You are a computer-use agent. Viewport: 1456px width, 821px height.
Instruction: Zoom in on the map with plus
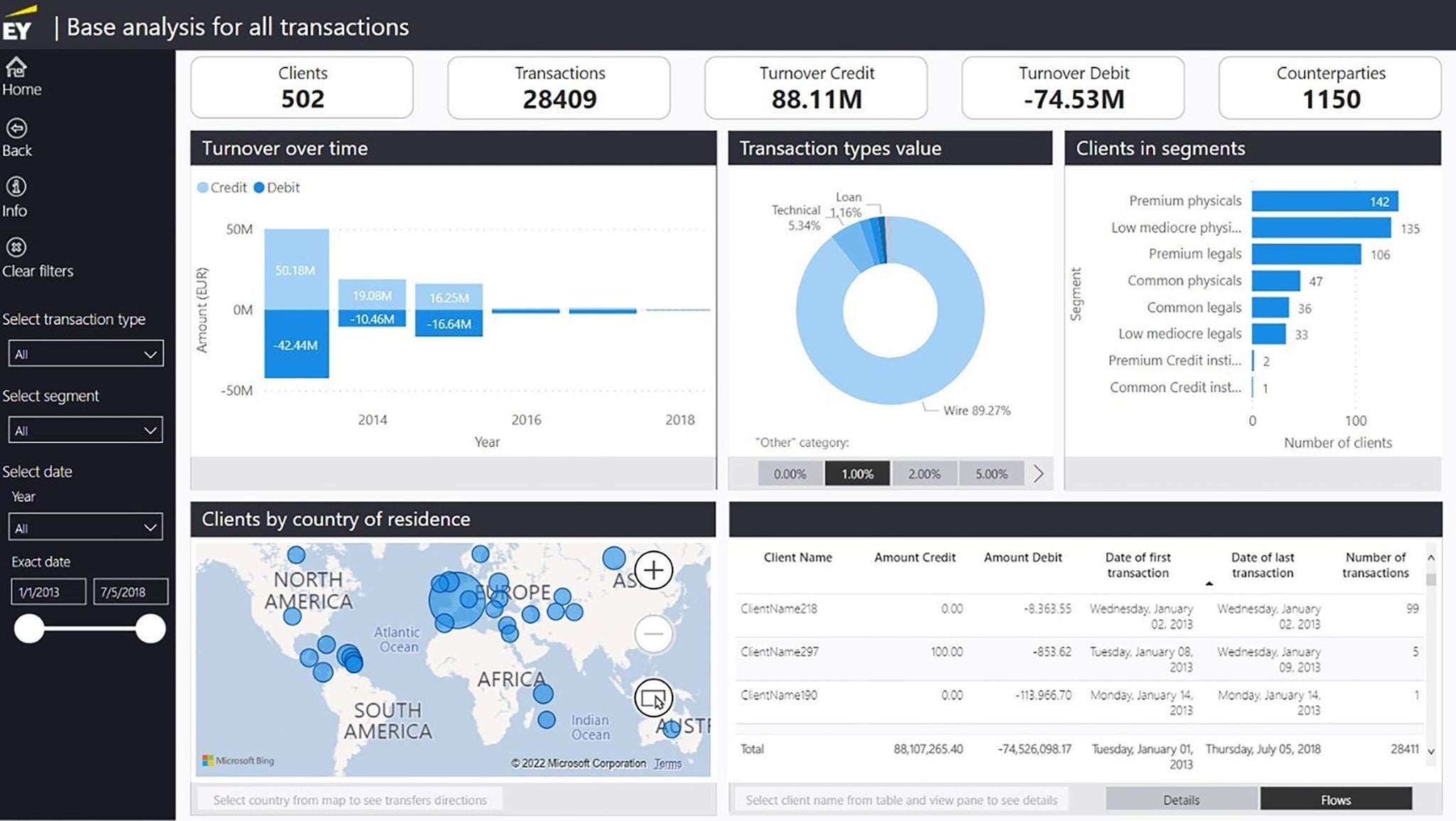point(653,570)
